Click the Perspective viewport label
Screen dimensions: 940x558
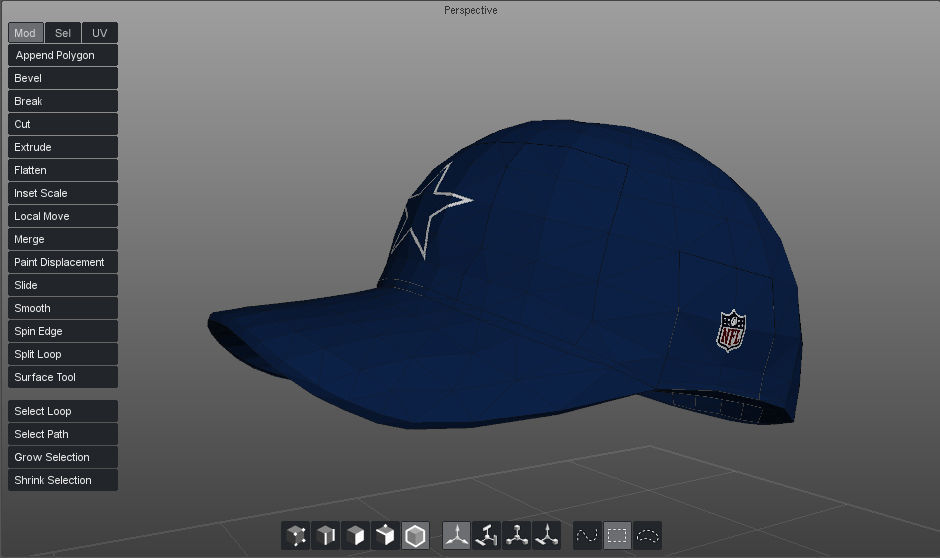pyautogui.click(x=471, y=10)
